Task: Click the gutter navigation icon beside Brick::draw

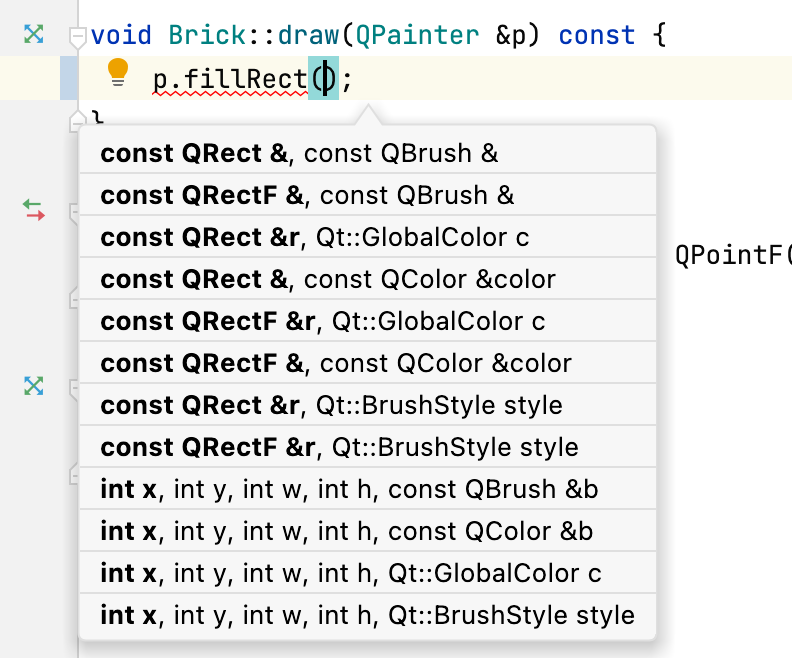Action: point(33,34)
